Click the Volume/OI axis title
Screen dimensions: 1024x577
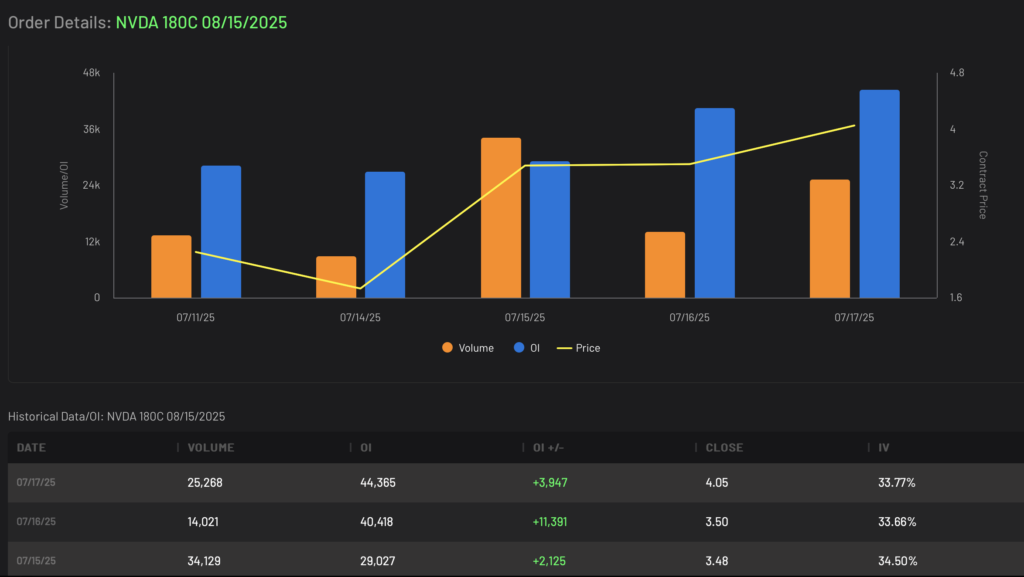pos(64,185)
